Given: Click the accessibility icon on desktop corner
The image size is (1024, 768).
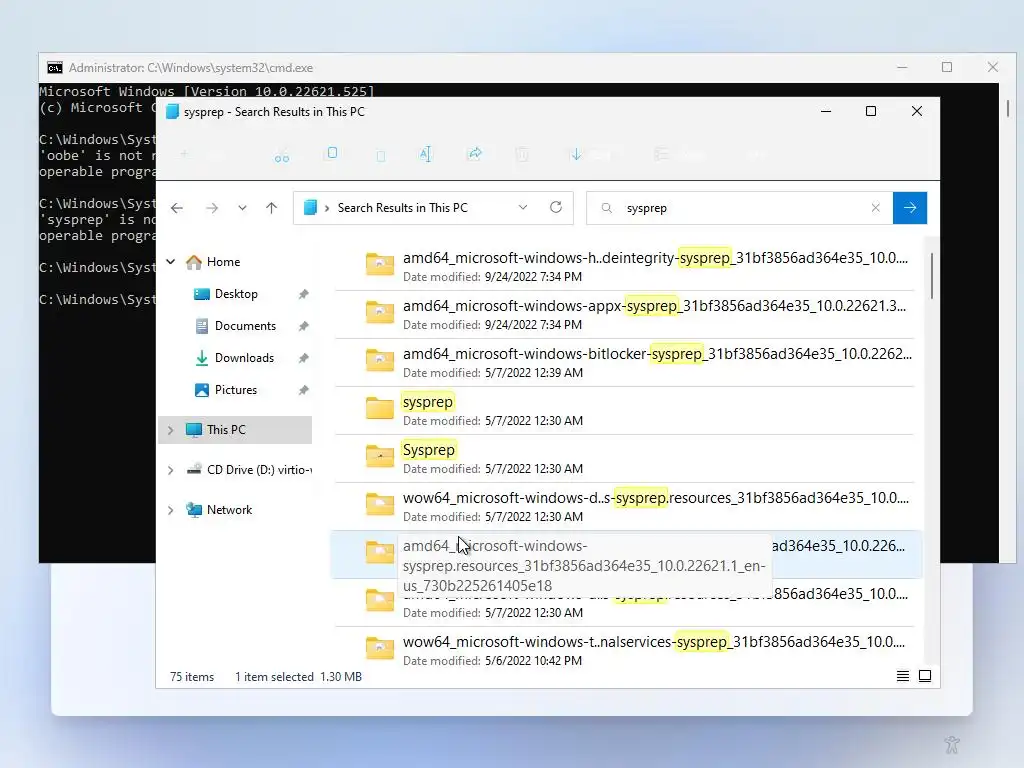Looking at the screenshot, I should click(952, 744).
